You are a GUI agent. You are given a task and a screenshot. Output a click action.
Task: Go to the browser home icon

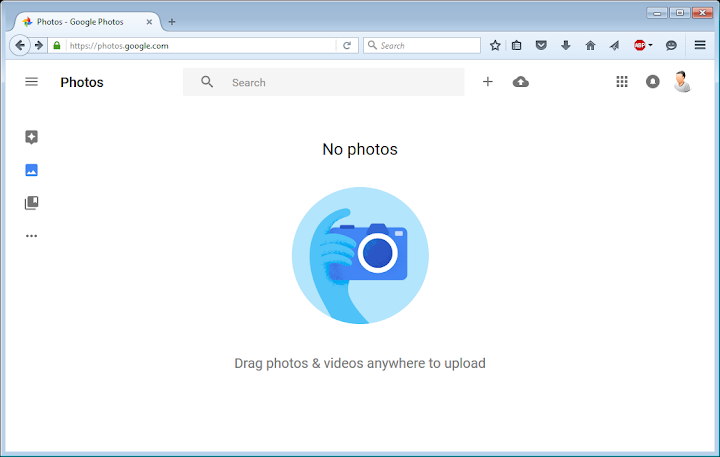[x=591, y=45]
